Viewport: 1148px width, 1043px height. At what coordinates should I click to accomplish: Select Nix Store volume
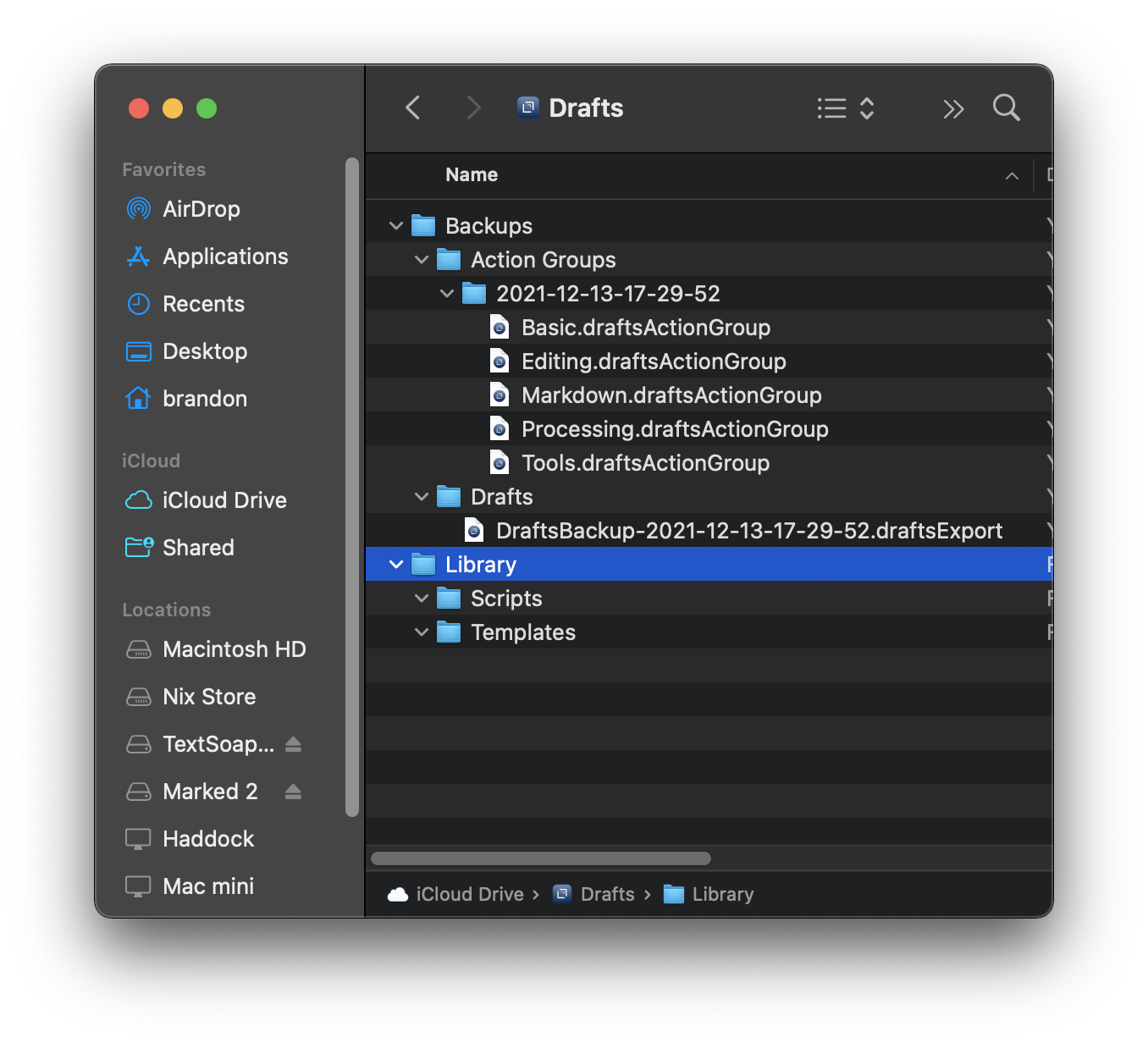coord(191,696)
